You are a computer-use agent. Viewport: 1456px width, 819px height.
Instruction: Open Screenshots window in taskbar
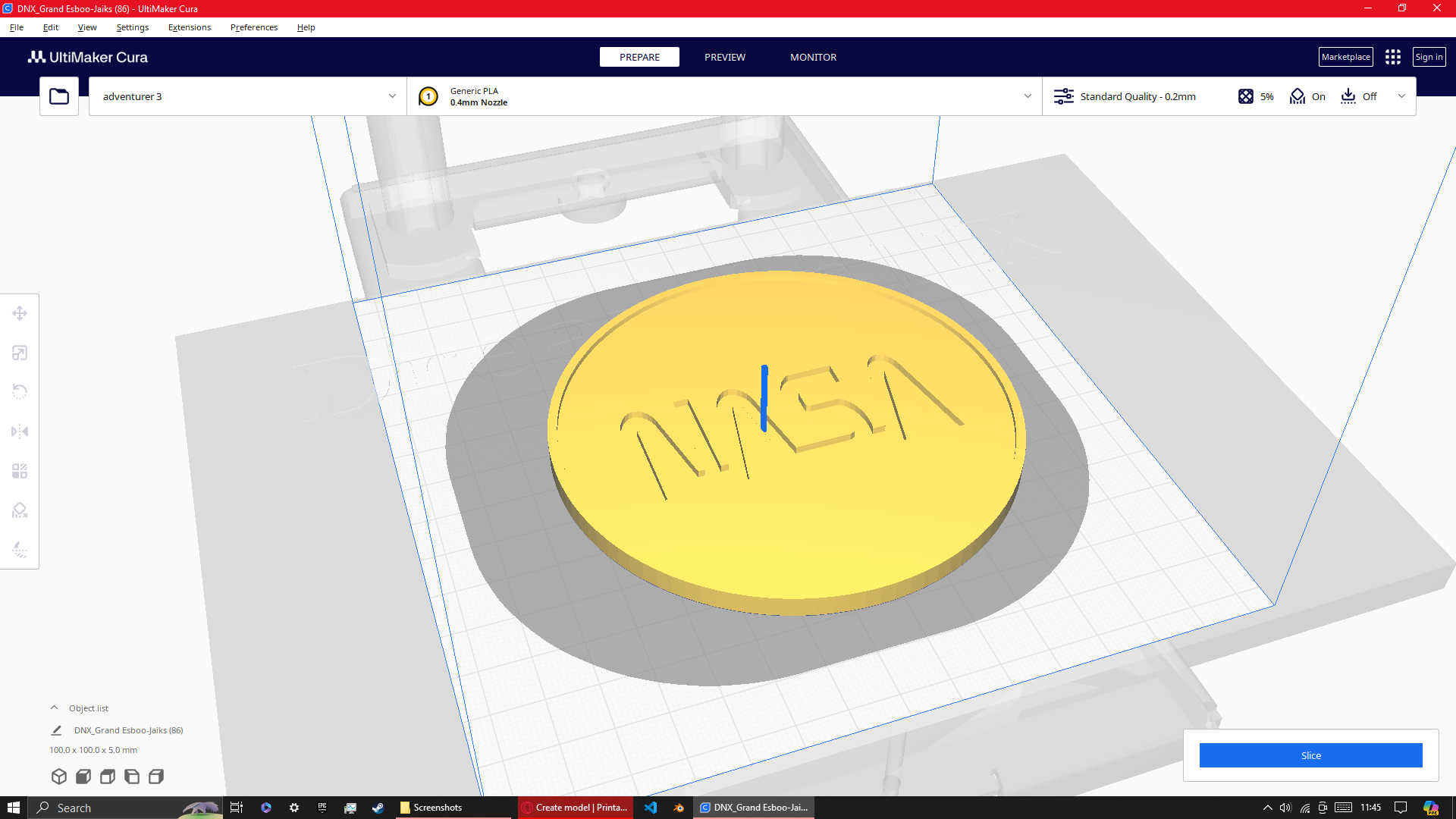[453, 808]
